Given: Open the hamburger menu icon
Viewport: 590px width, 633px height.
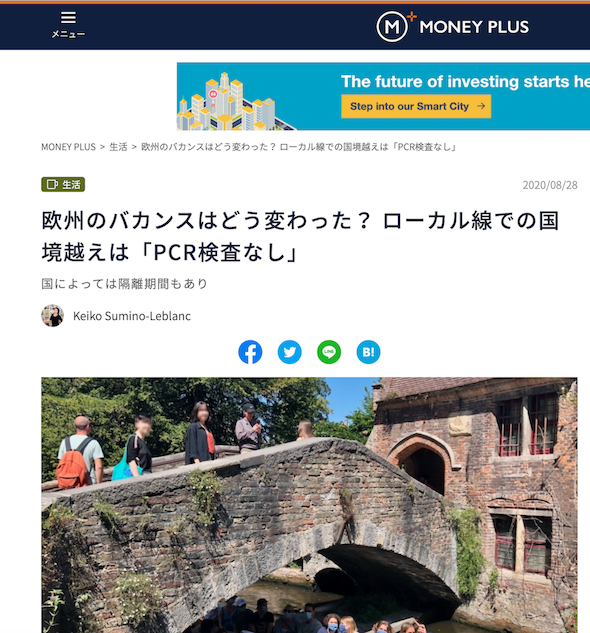Looking at the screenshot, I should [x=68, y=17].
